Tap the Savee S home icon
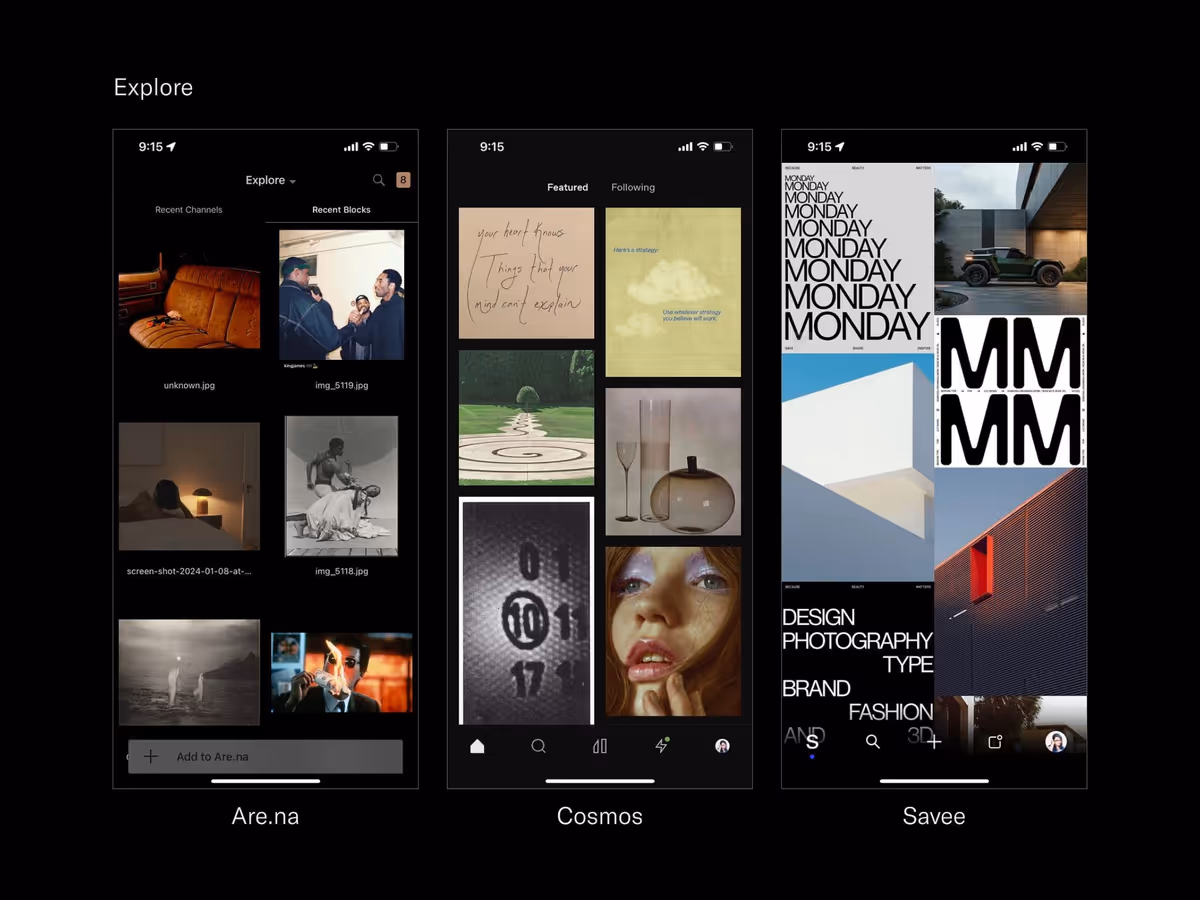The height and width of the screenshot is (900, 1200). point(812,742)
